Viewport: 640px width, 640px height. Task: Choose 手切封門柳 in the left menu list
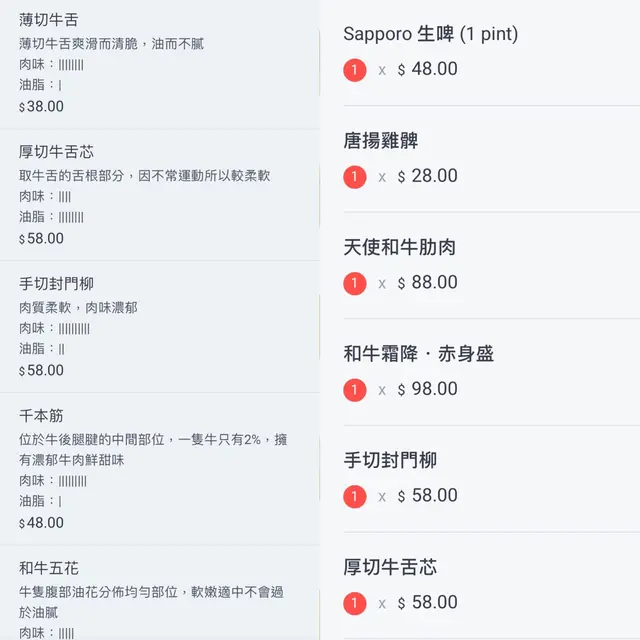click(x=160, y=327)
